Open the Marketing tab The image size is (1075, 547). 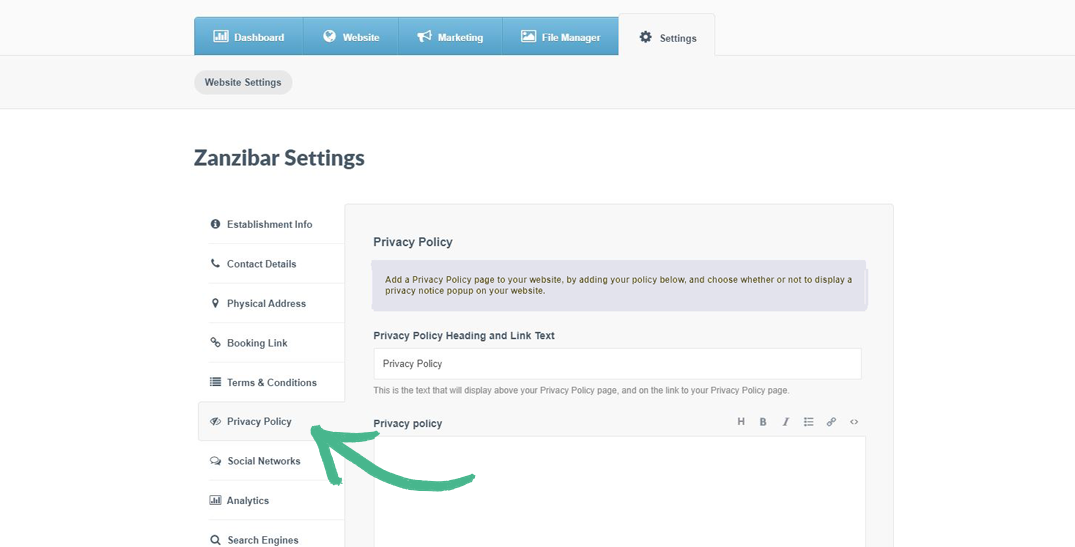tap(449, 37)
